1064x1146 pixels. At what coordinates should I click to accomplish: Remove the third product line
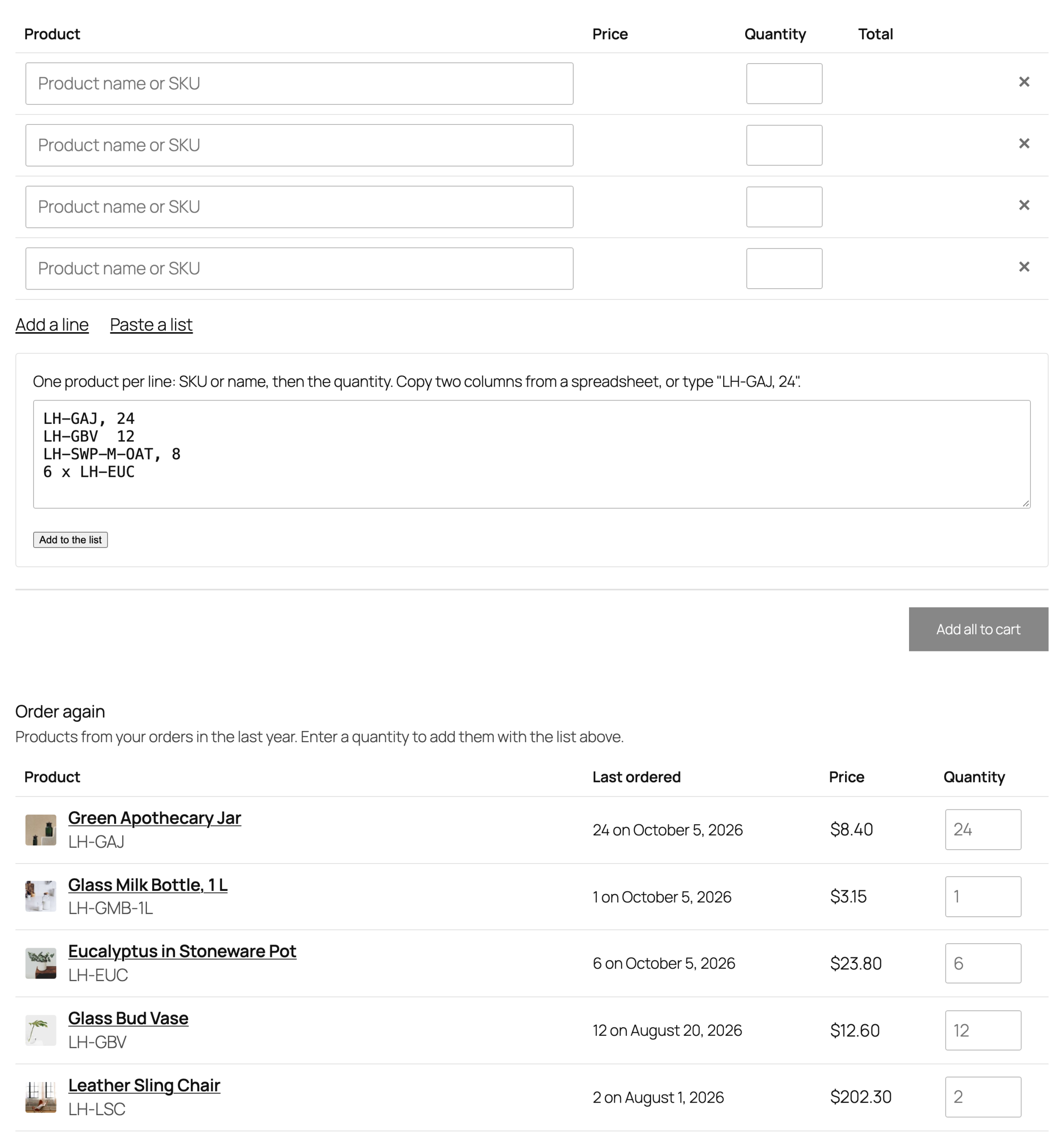tap(1024, 205)
